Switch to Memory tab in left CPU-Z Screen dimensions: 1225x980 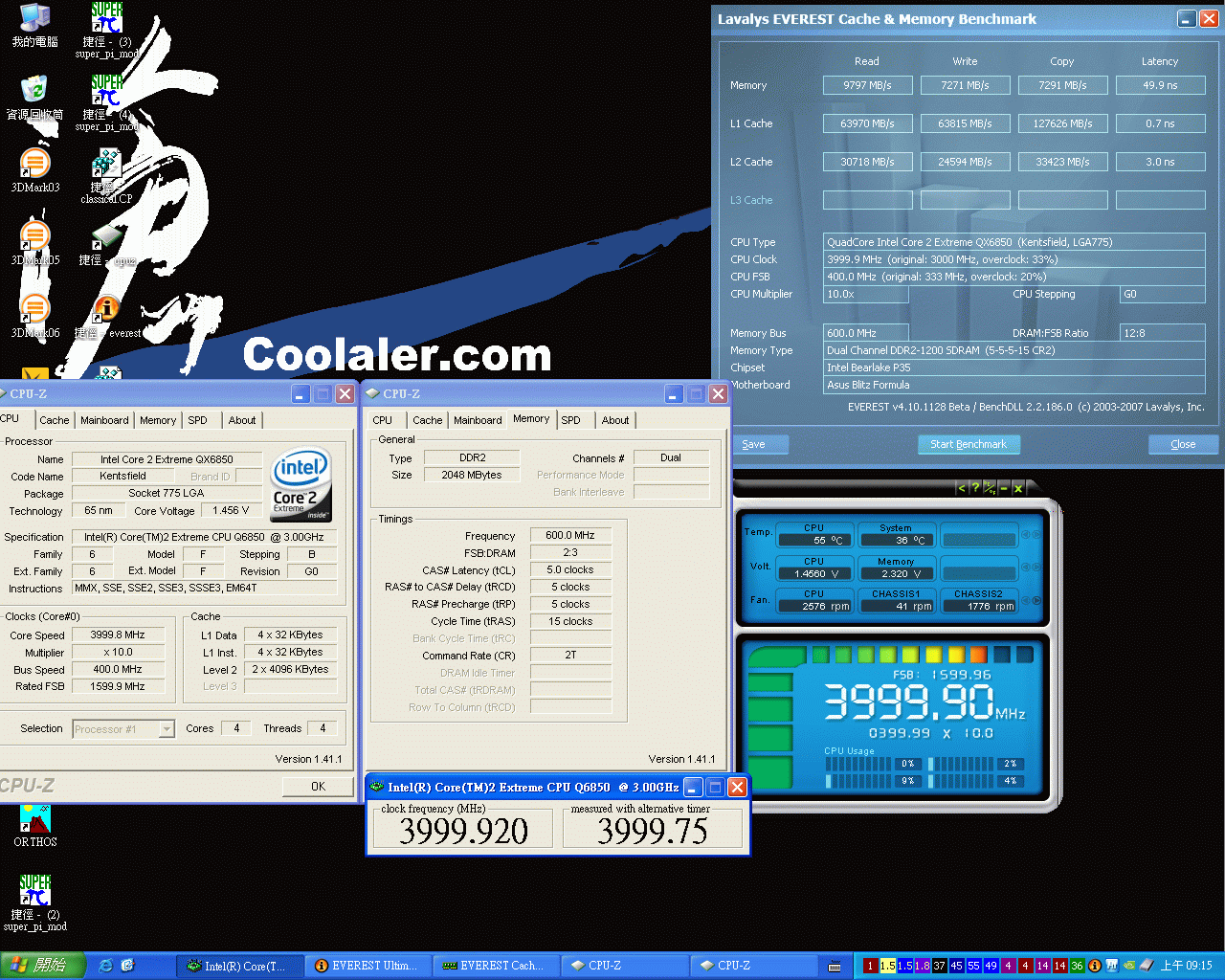(158, 420)
